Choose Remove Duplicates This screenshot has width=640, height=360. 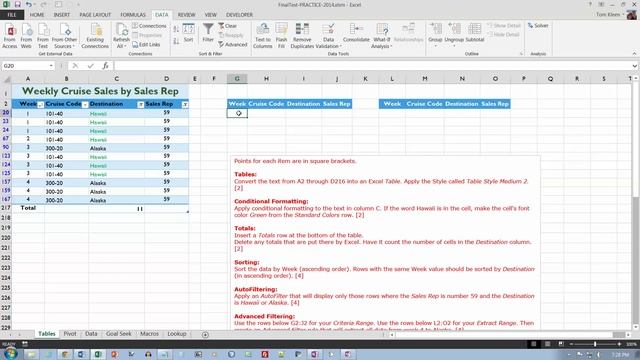click(x=302, y=36)
